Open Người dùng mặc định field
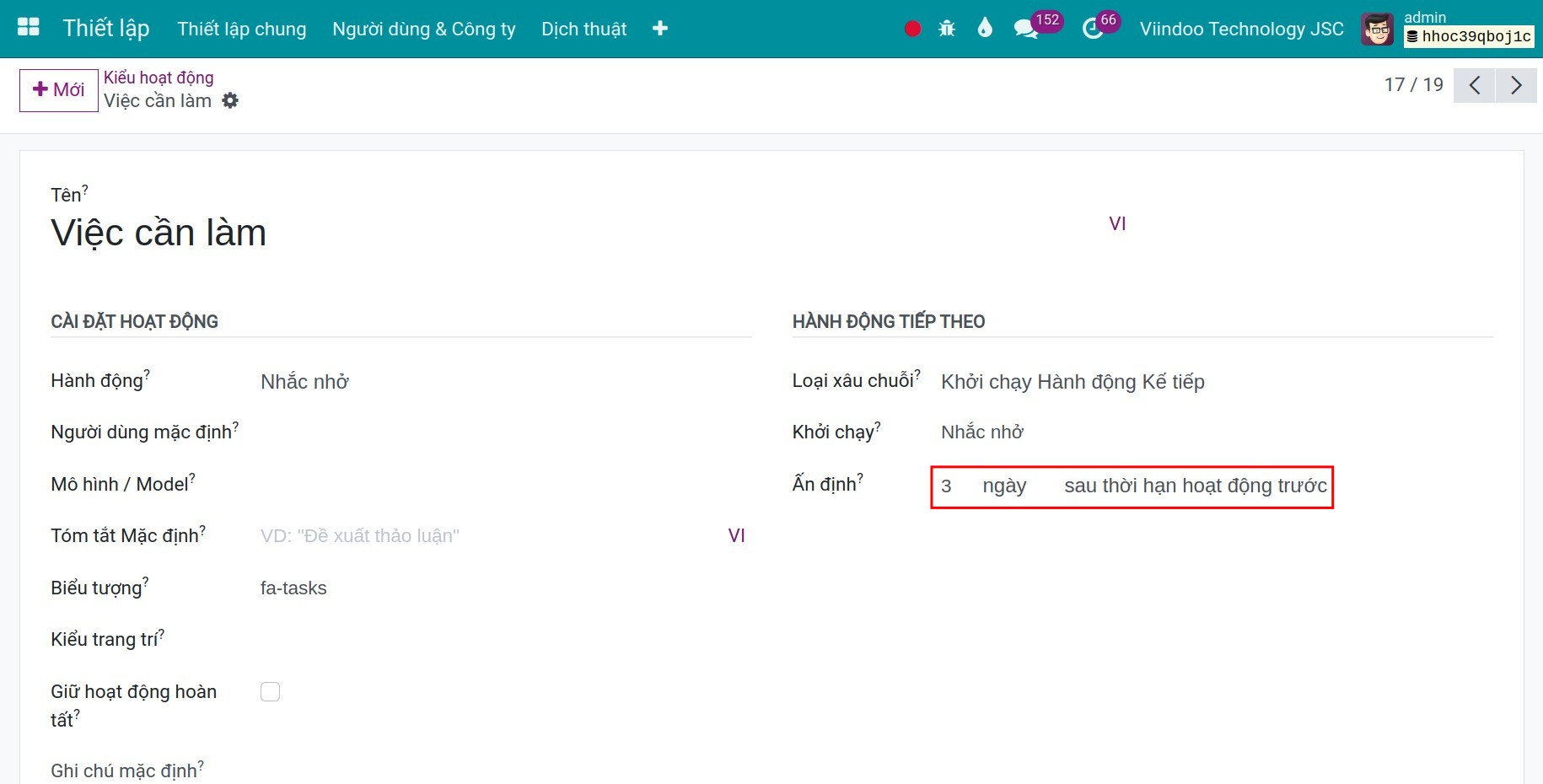Viewport: 1543px width, 784px height. tap(506, 432)
